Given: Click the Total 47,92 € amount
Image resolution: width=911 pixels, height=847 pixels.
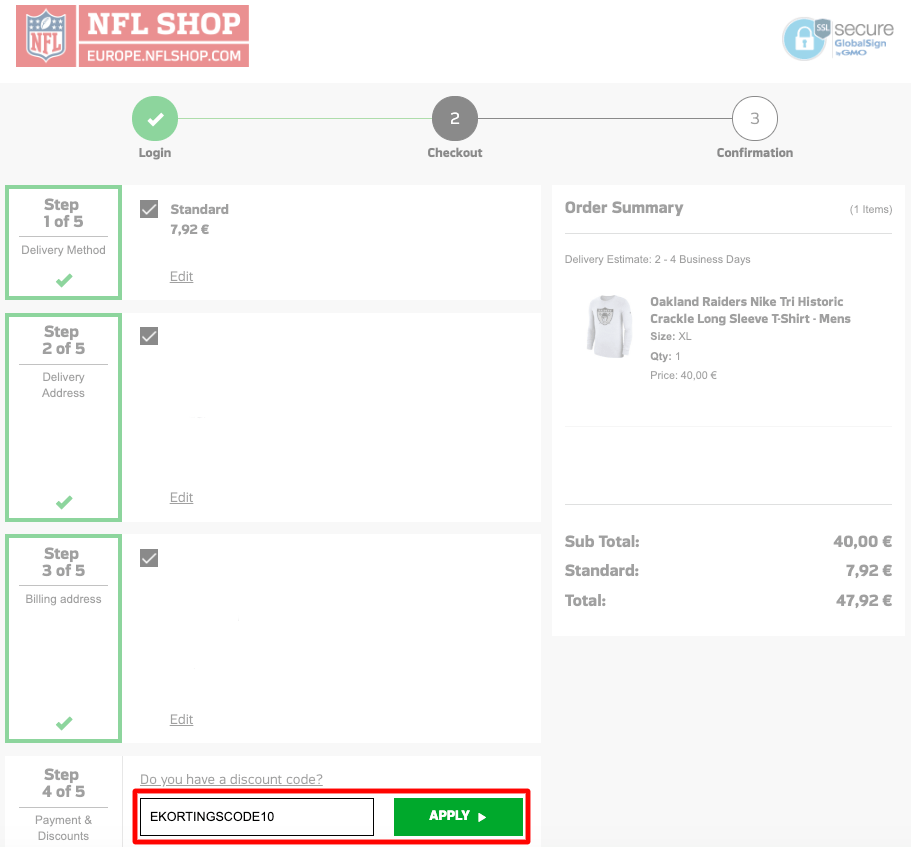Looking at the screenshot, I should [x=864, y=600].
